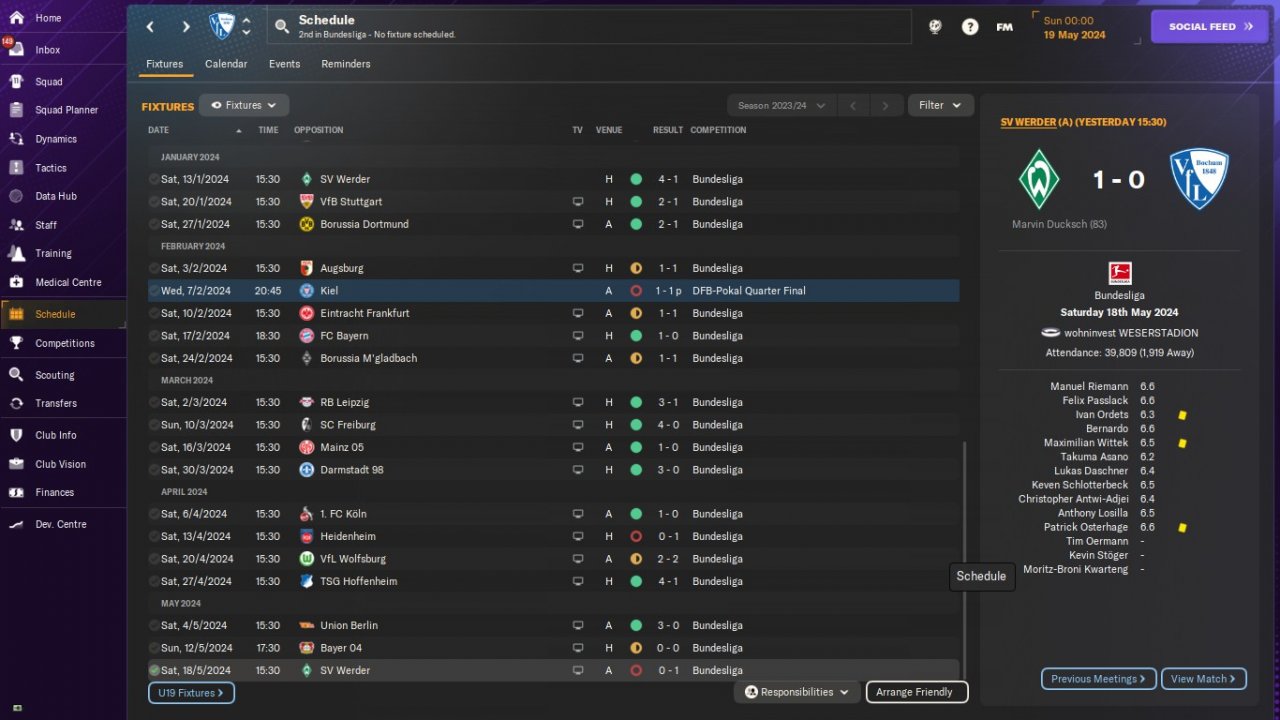This screenshot has height=720, width=1280.
Task: Click the down chevron beside the club badge
Action: 247,33
